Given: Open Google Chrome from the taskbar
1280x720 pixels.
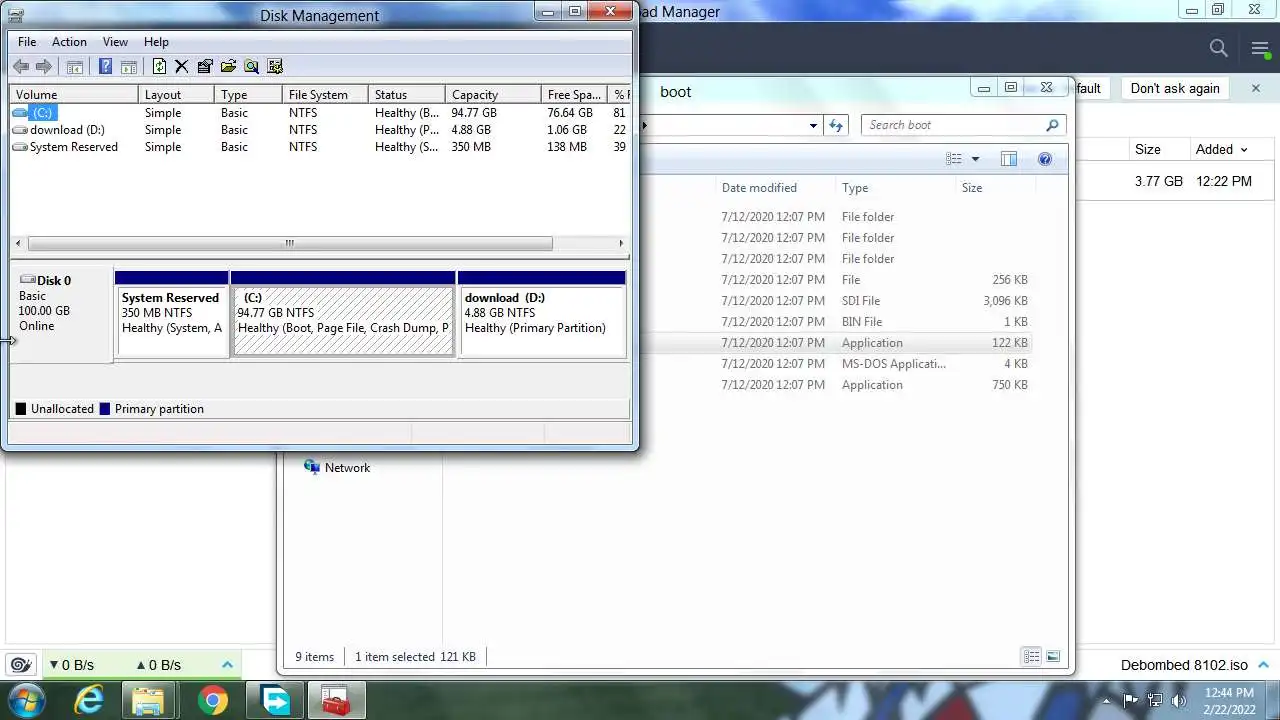Looking at the screenshot, I should tap(212, 701).
